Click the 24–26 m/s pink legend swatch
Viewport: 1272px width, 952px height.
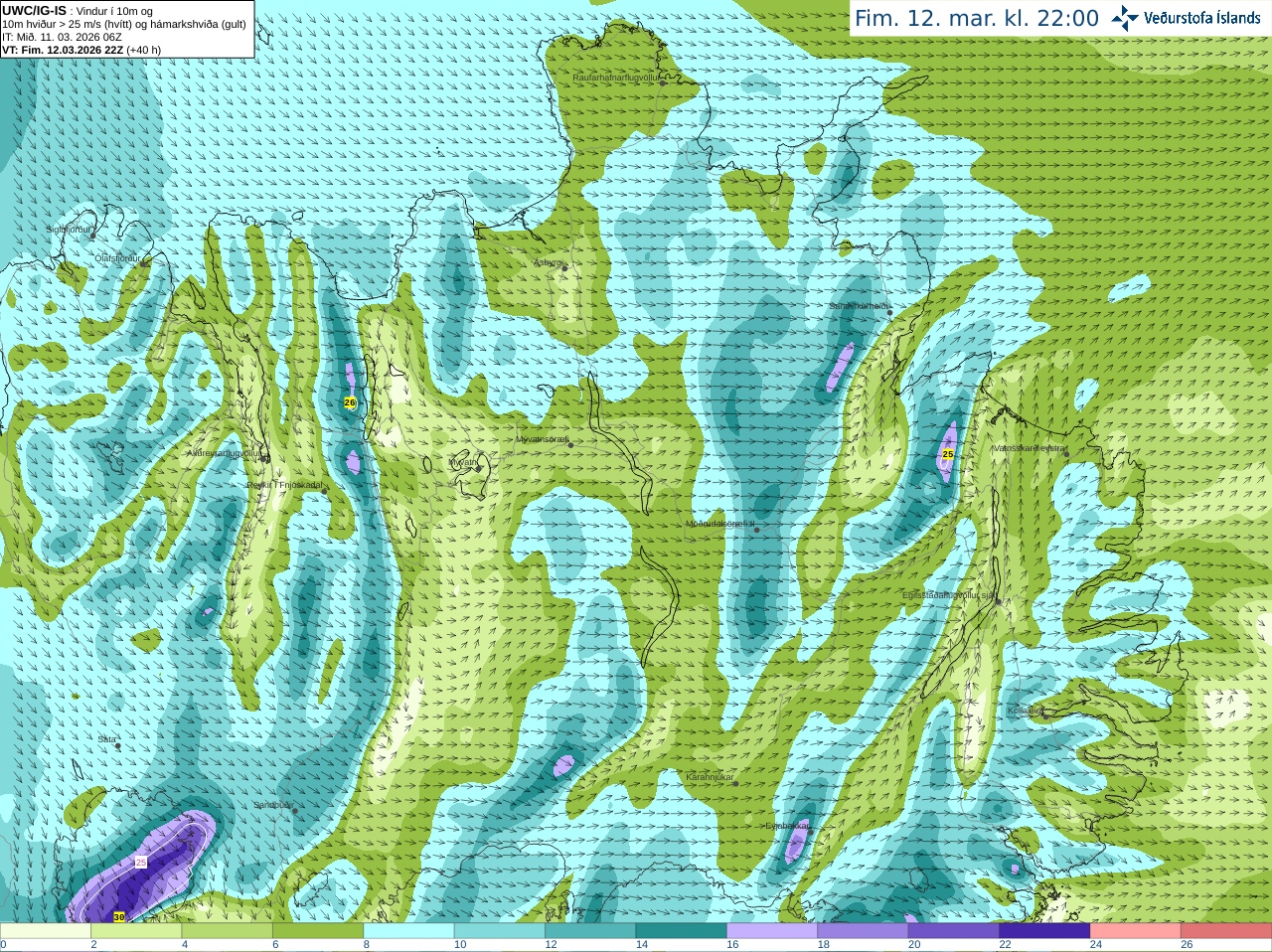tap(1136, 931)
